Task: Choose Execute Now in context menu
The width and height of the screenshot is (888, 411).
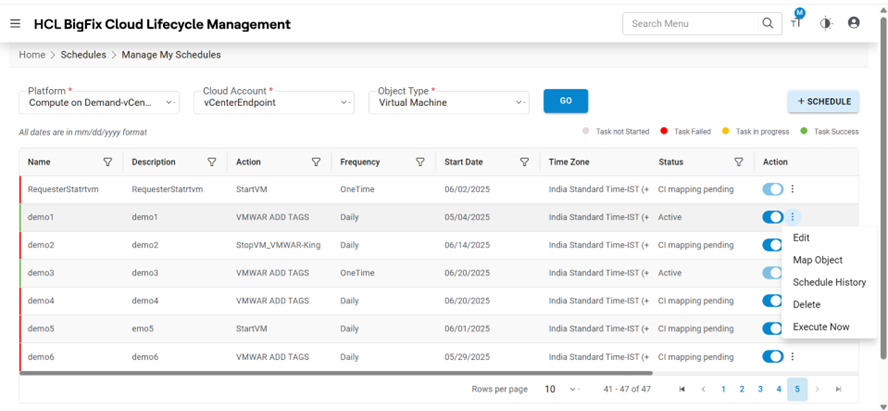Action: tap(821, 327)
